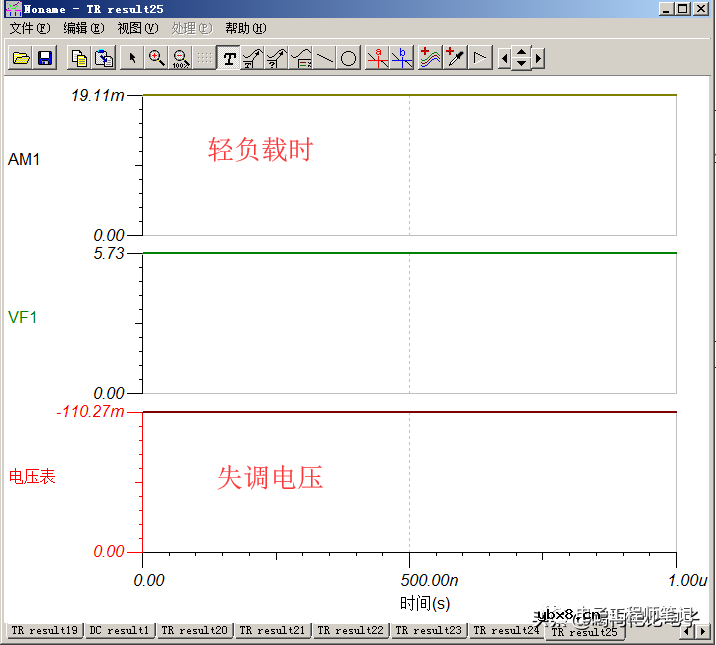Image resolution: width=716 pixels, height=645 pixels.
Task: Click the AM1 curve label
Action: coord(24,160)
